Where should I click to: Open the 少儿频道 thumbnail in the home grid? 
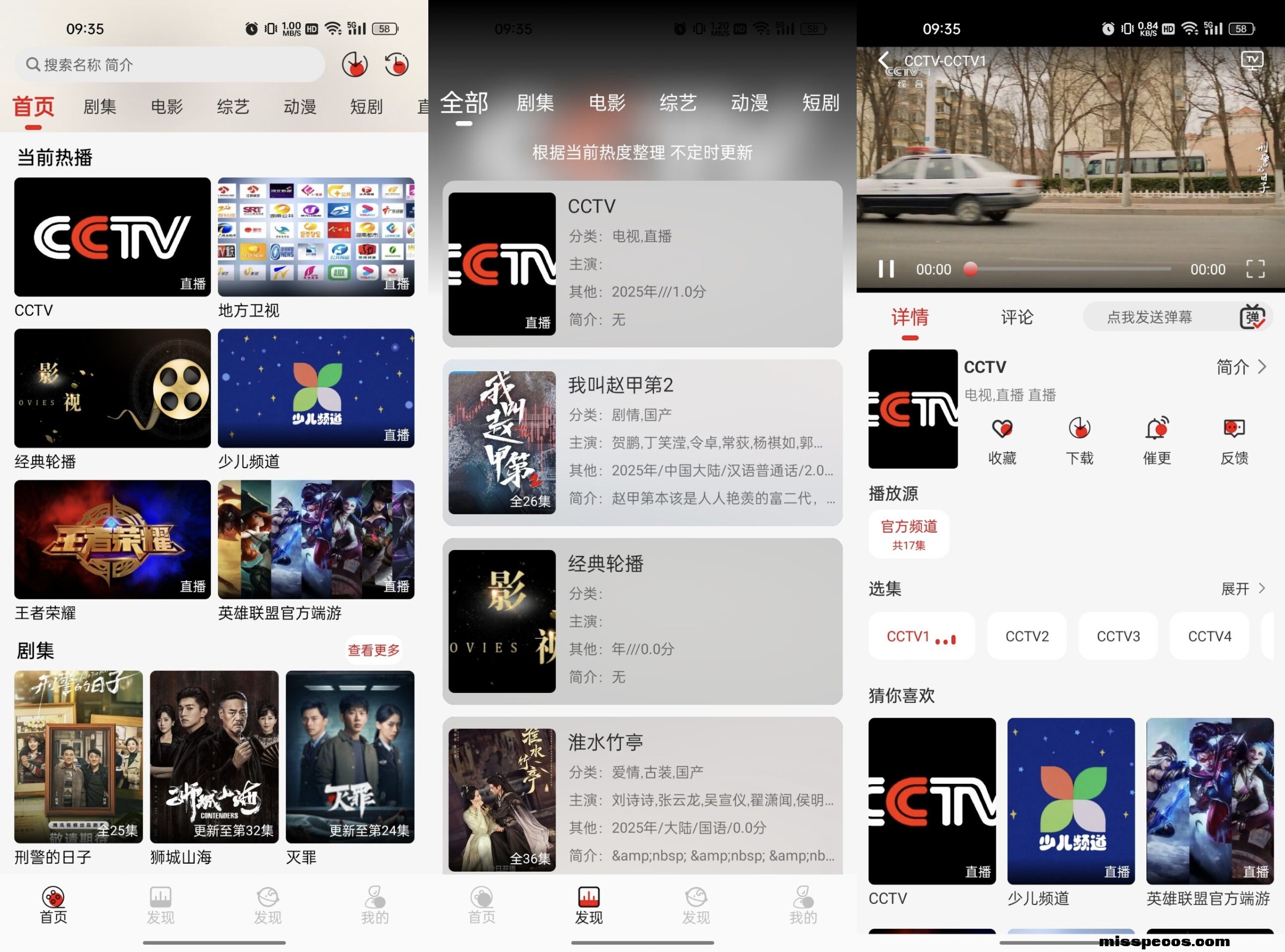316,388
